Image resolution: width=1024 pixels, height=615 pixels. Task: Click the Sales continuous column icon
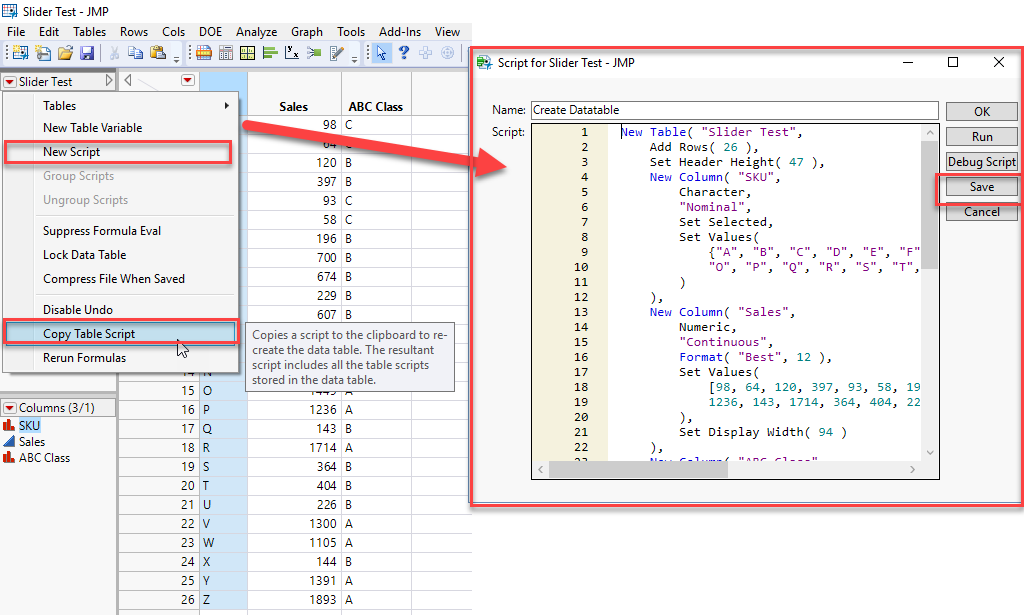coord(10,441)
